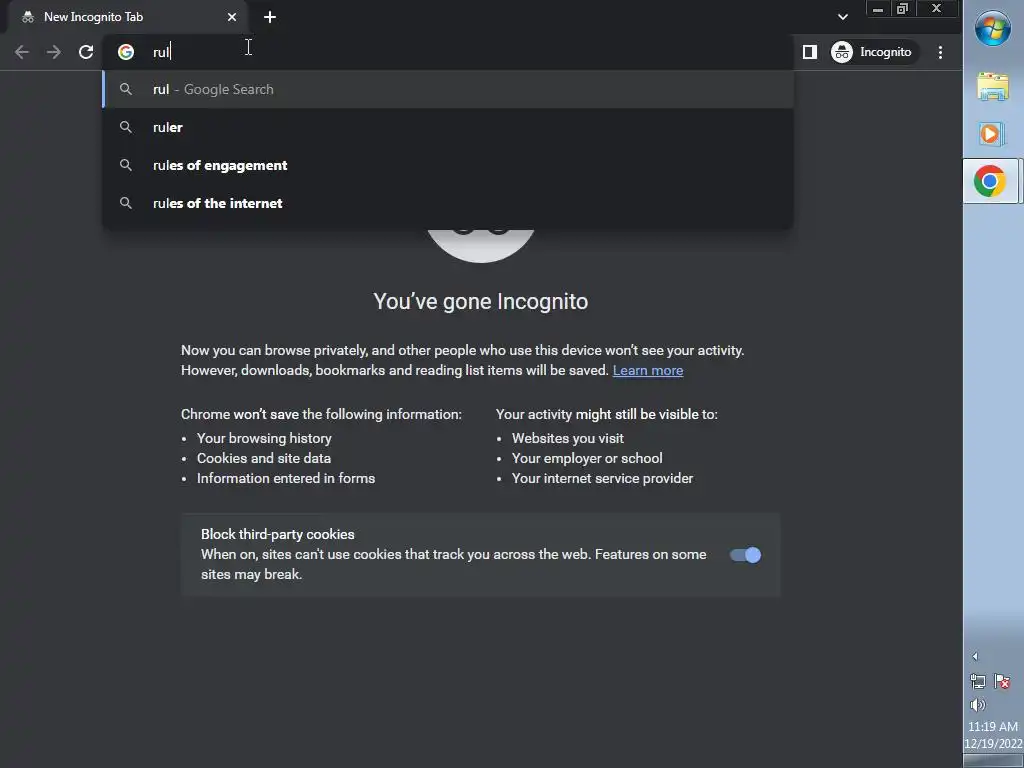Click the Google logo in the address bar

[126, 52]
